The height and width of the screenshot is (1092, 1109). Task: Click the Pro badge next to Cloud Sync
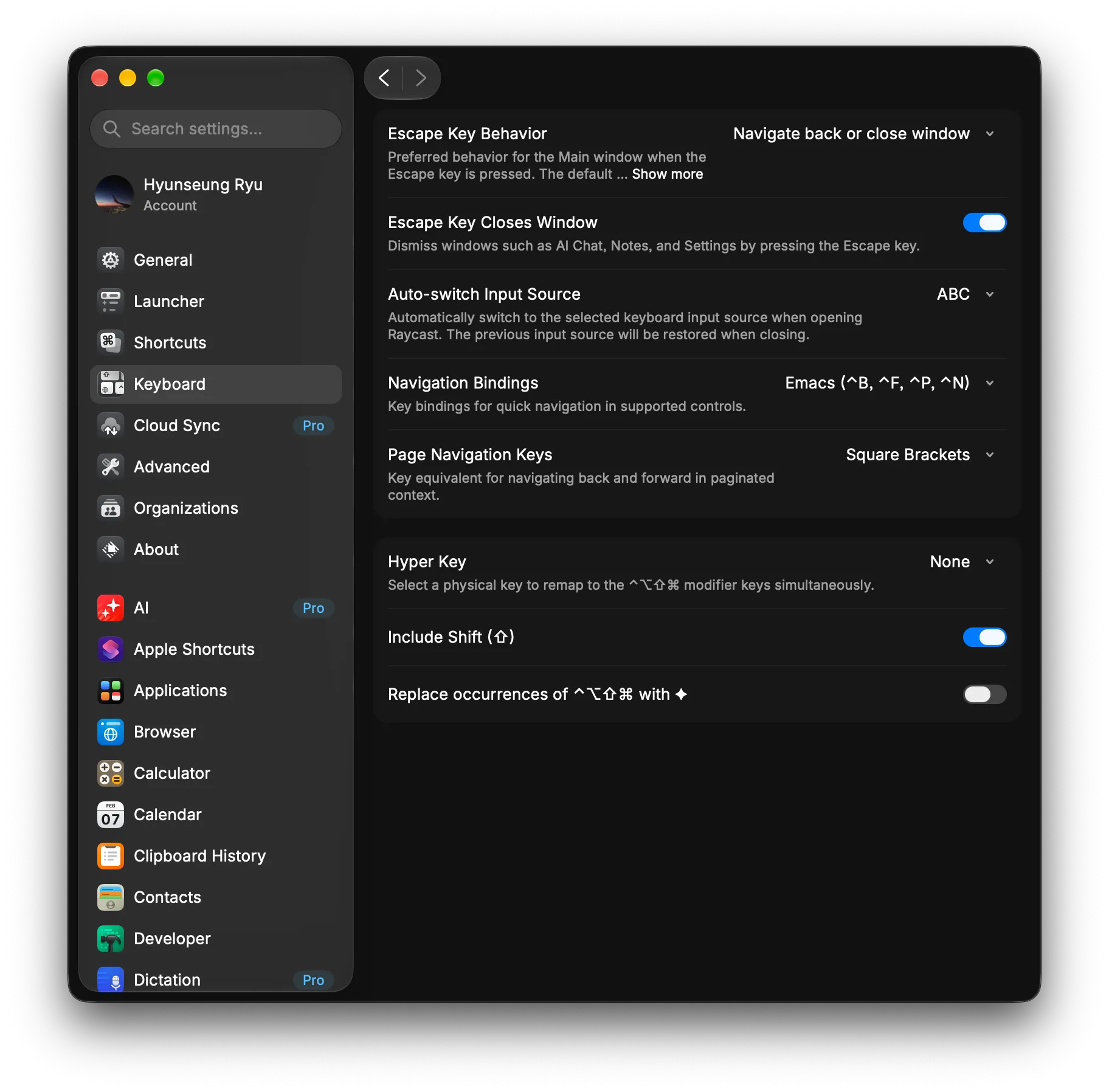314,426
